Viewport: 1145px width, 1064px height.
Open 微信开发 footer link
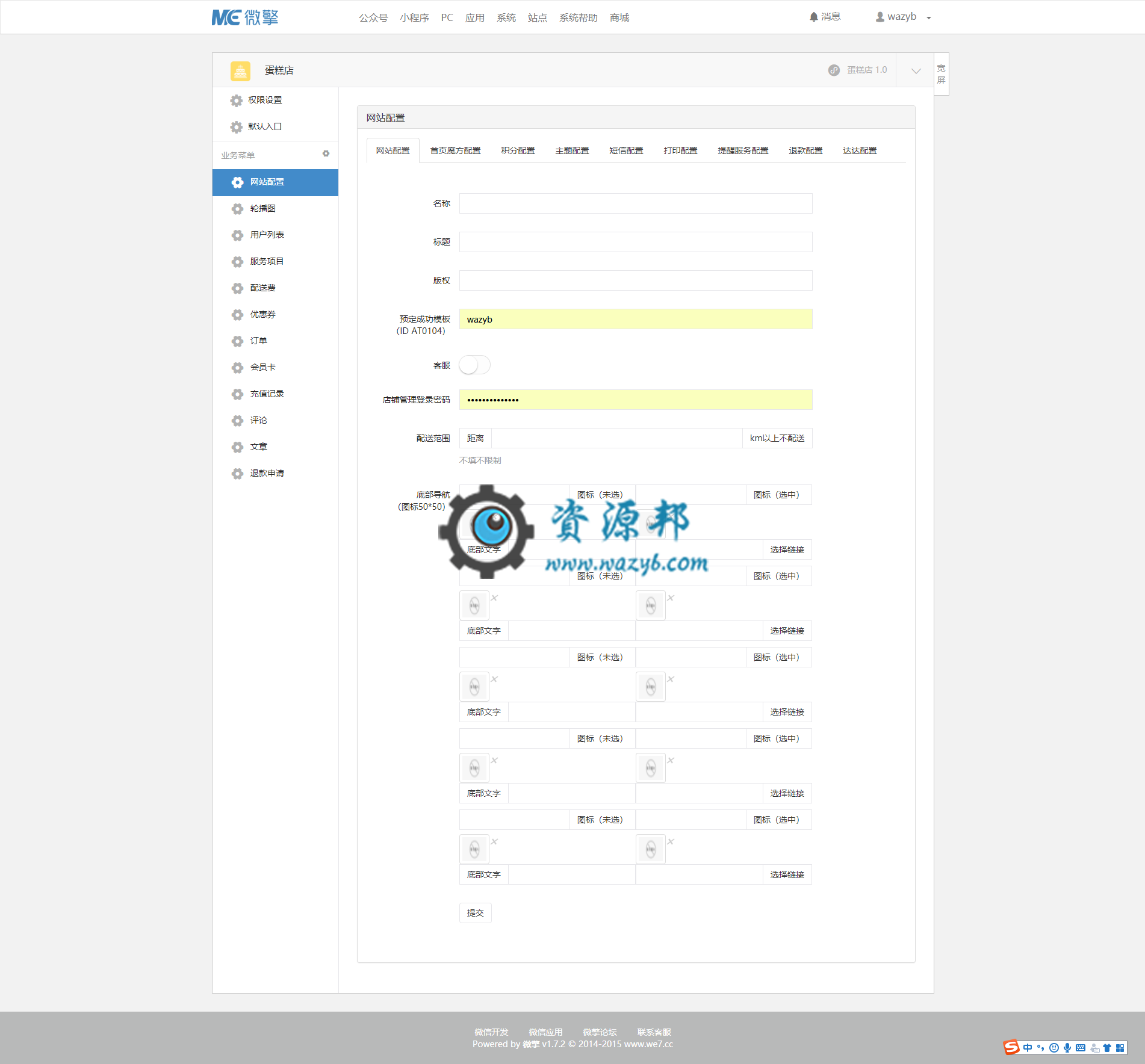(491, 1032)
